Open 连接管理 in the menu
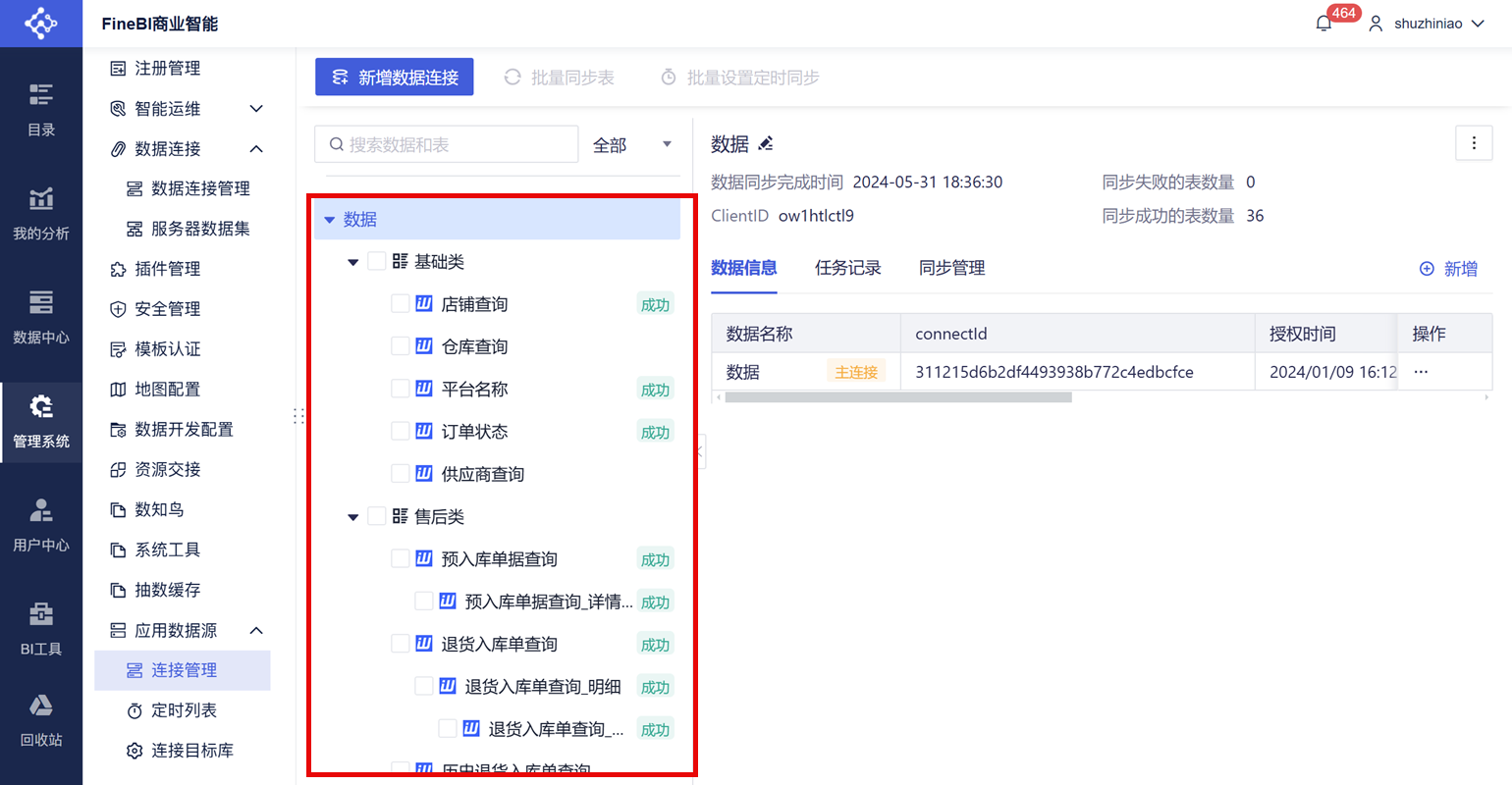 coord(183,670)
